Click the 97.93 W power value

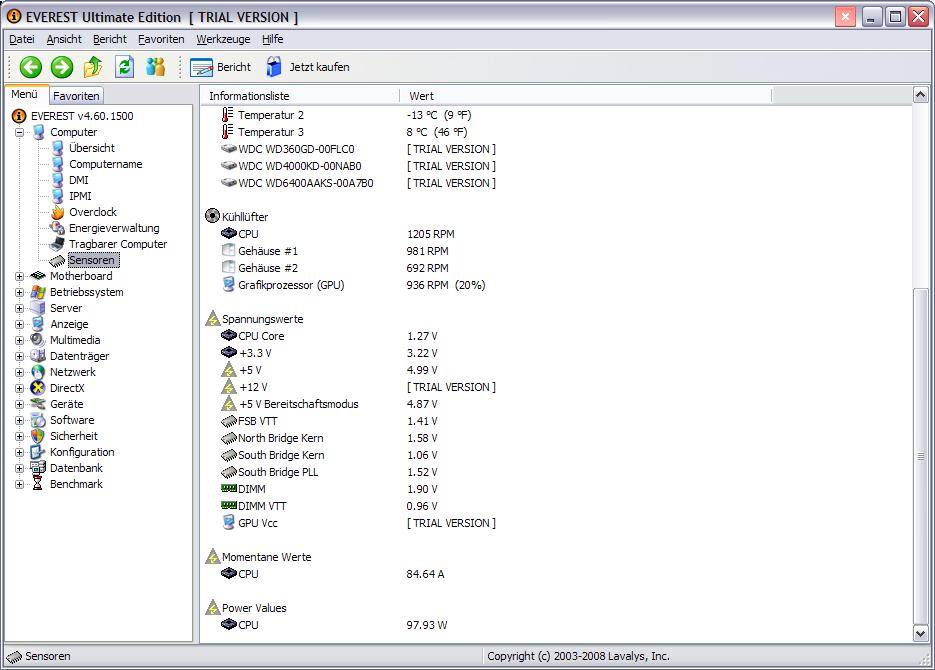point(426,625)
